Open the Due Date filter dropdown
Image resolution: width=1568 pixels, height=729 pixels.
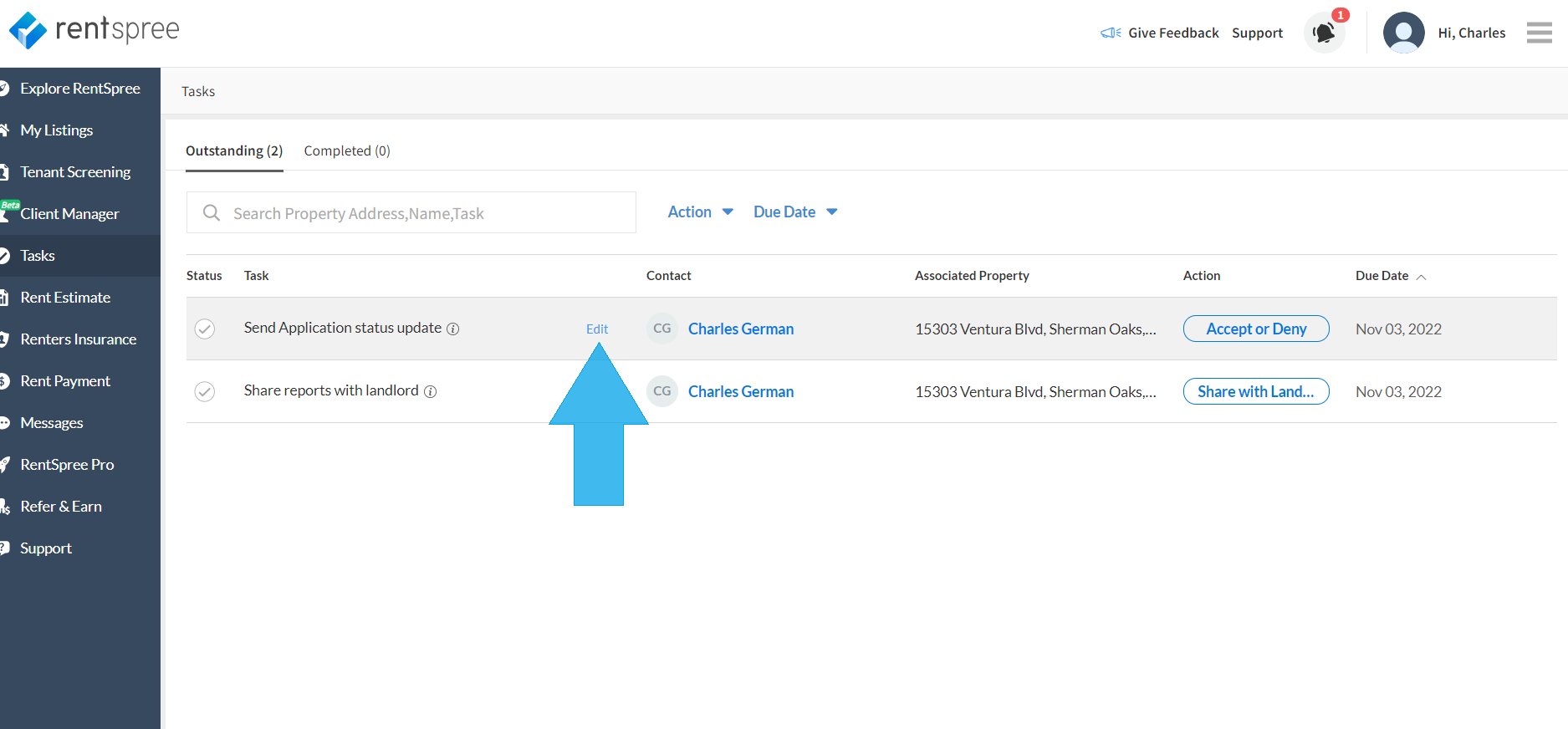pyautogui.click(x=794, y=212)
